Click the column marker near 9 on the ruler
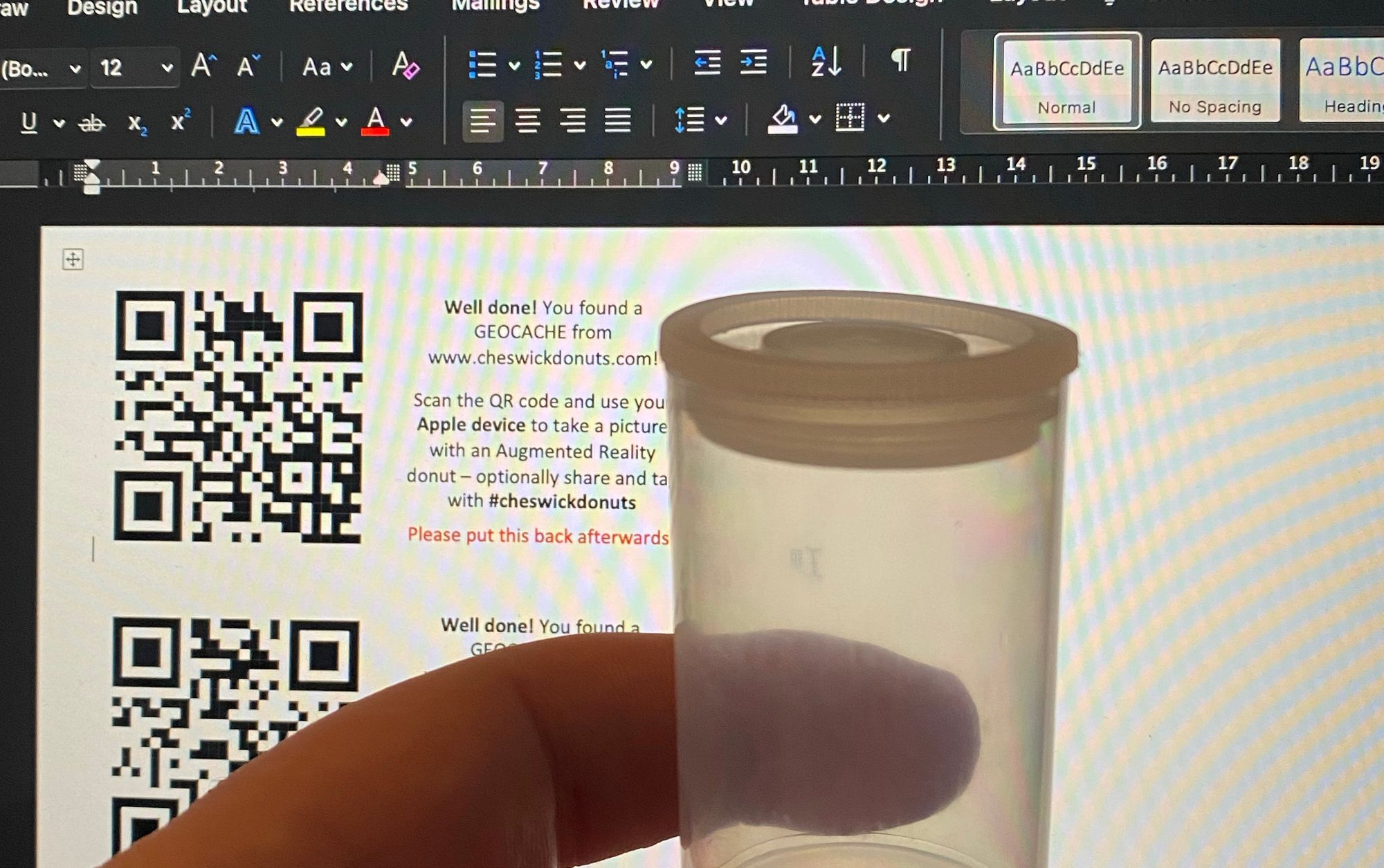The height and width of the screenshot is (868, 1384). tap(695, 172)
